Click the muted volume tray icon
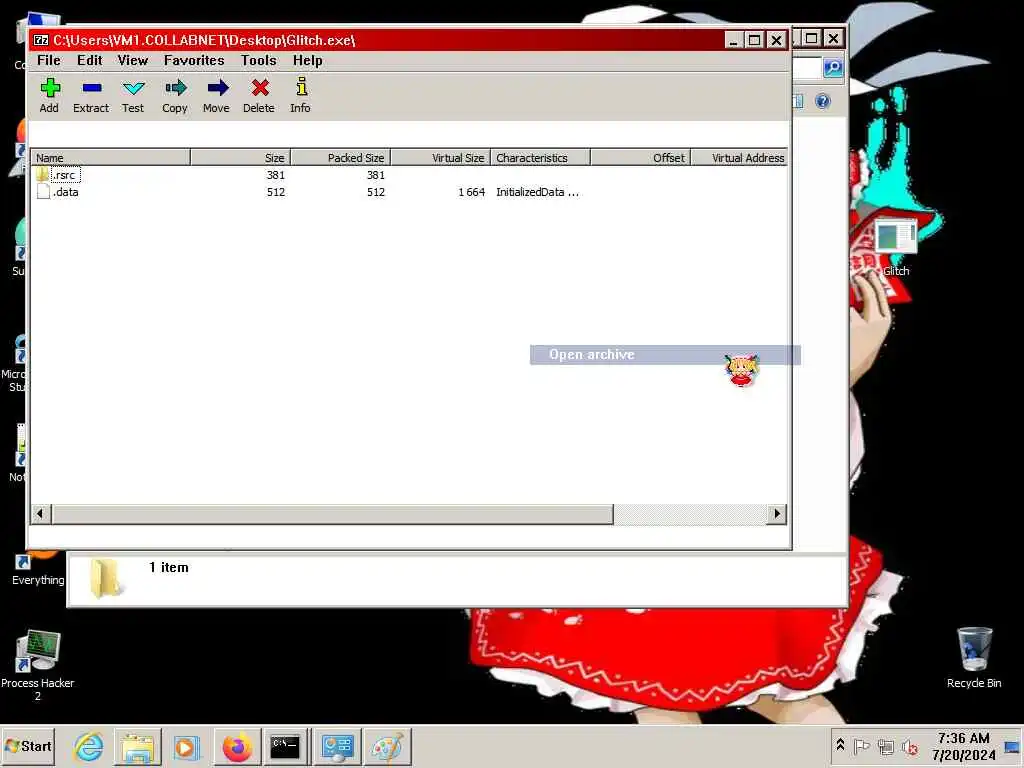Viewport: 1024px width, 768px height. click(910, 746)
